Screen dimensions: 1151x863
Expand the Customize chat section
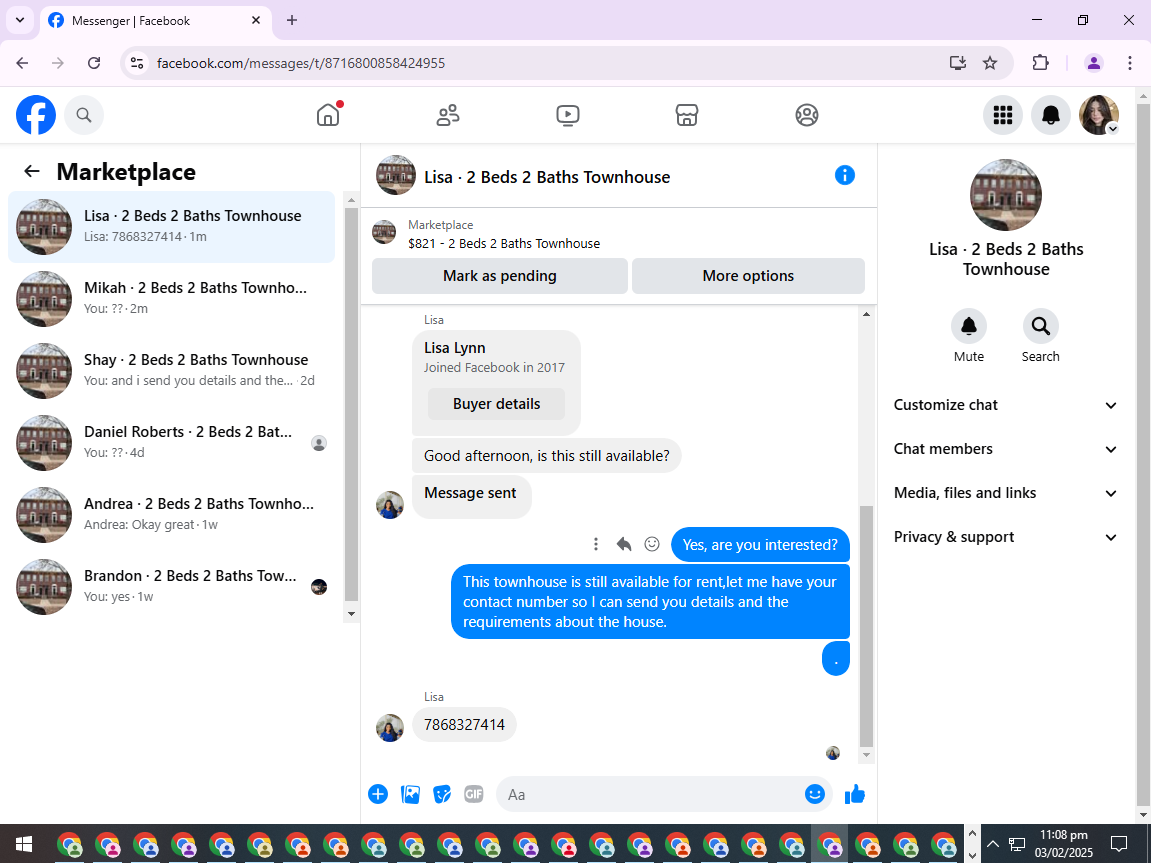click(1005, 405)
